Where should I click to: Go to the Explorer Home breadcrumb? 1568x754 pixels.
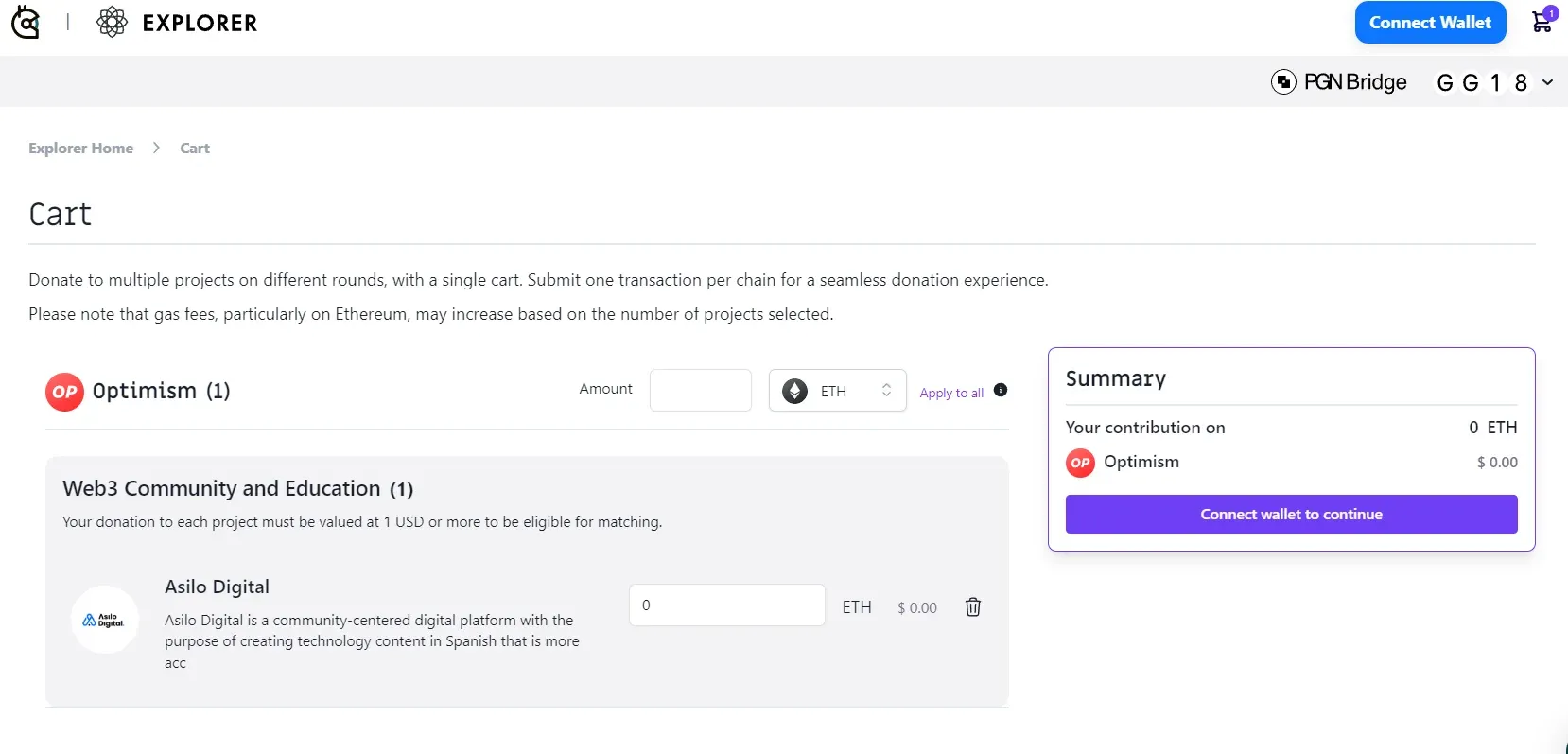pyautogui.click(x=80, y=148)
